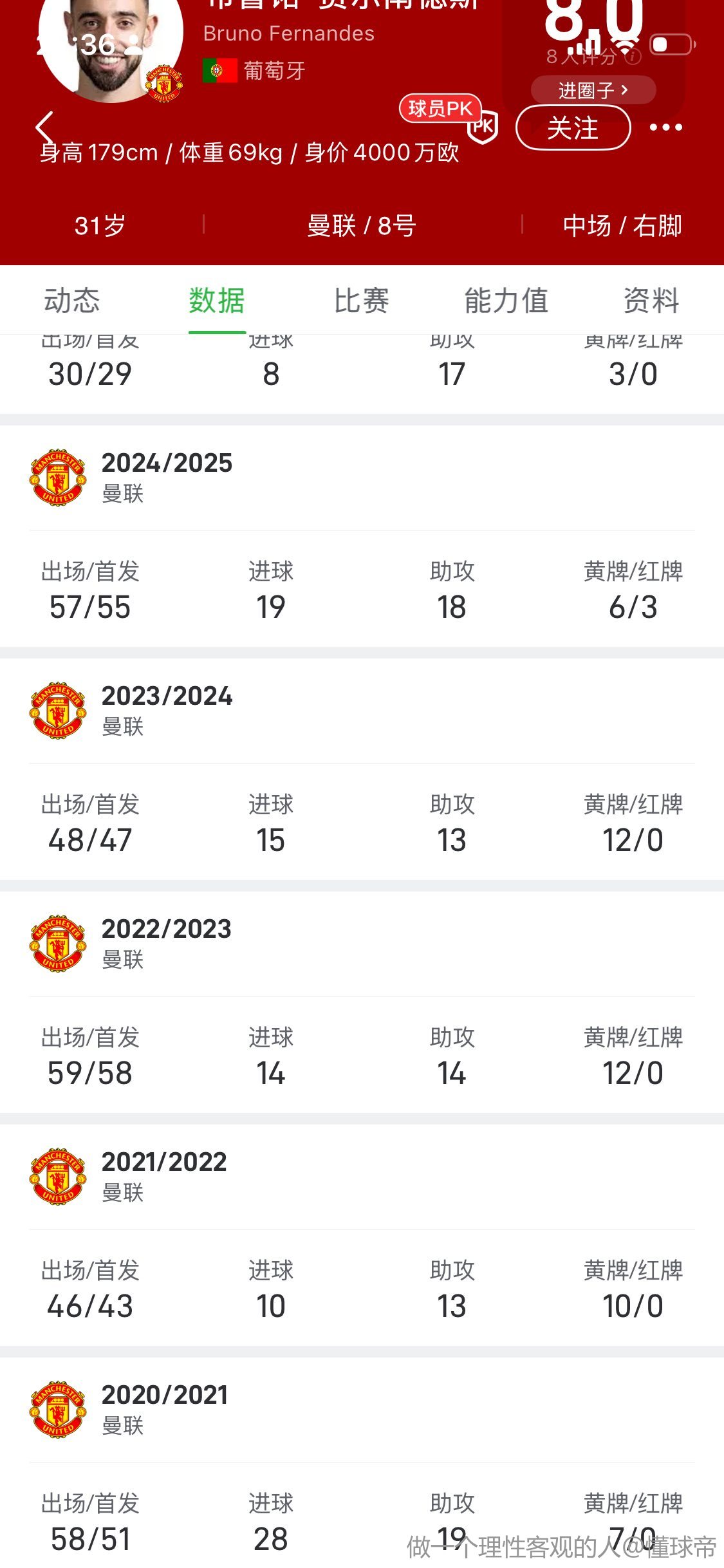
Task: Tap Manchester United crest beside 2020/2021
Action: (x=58, y=1409)
